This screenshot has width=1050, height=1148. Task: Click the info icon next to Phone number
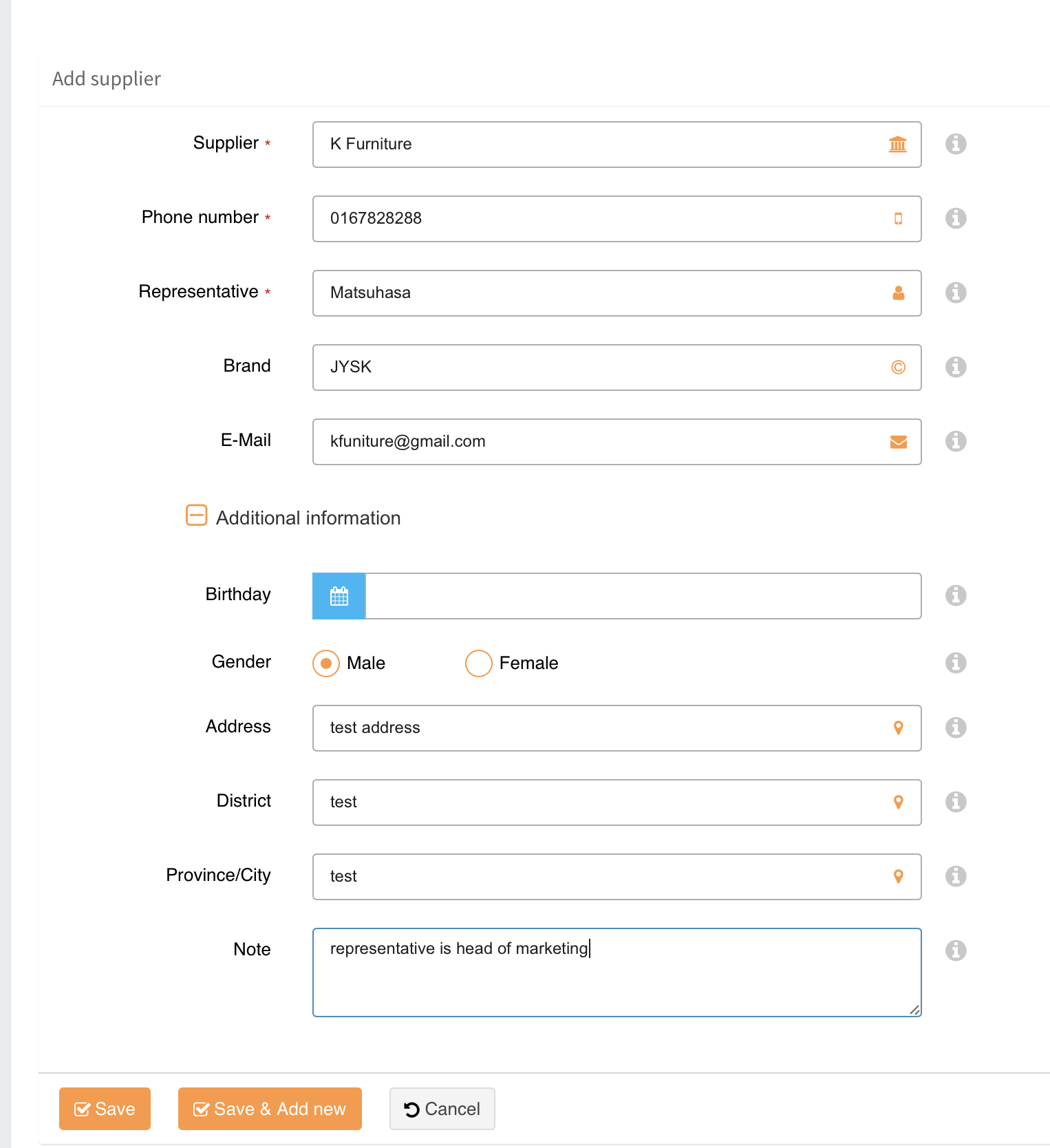[x=956, y=218]
